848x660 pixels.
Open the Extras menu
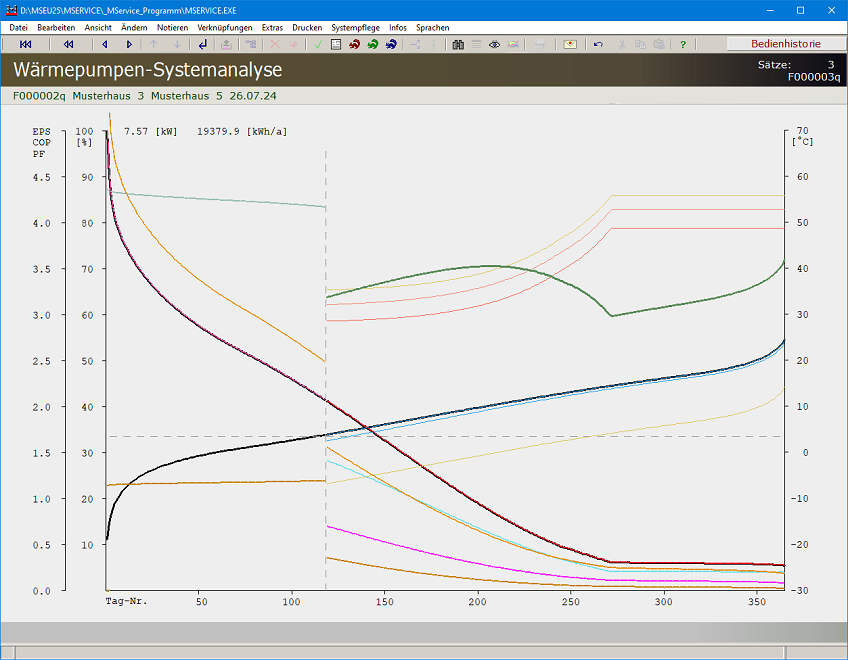[x=272, y=28]
